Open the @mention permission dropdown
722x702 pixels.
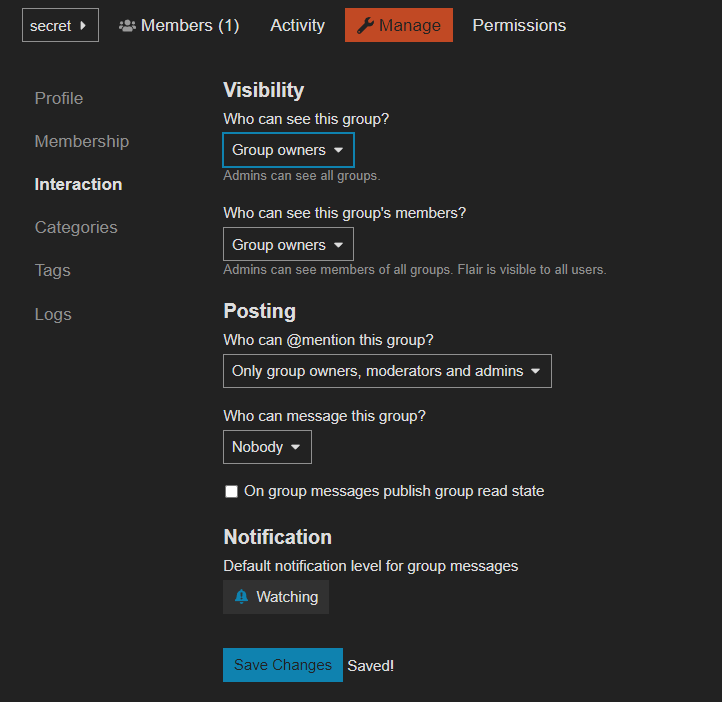point(387,371)
